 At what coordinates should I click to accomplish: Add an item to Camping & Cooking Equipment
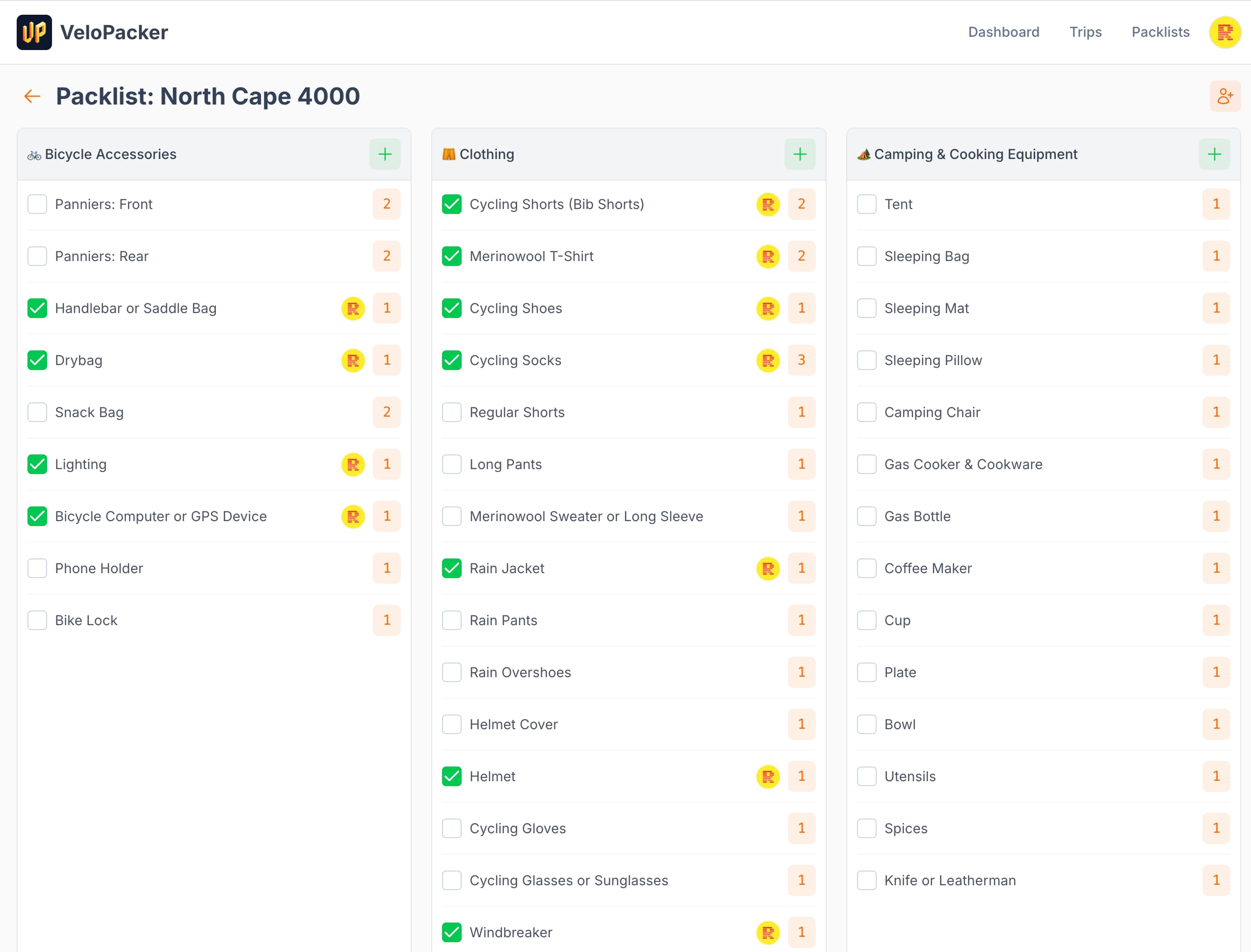[x=1214, y=154]
